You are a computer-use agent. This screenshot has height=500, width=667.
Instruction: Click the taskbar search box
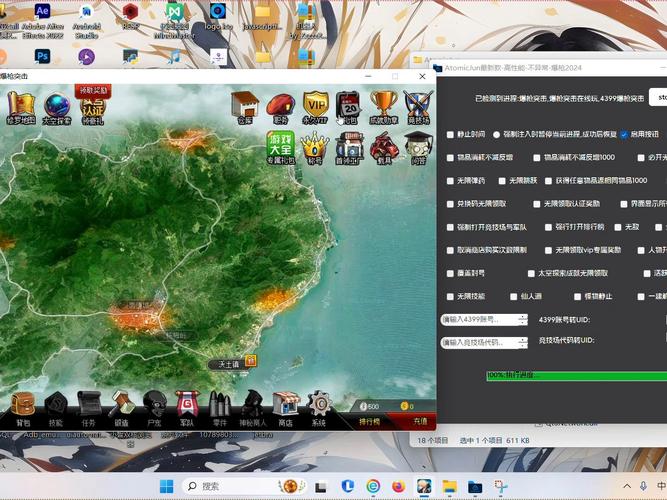click(x=245, y=486)
